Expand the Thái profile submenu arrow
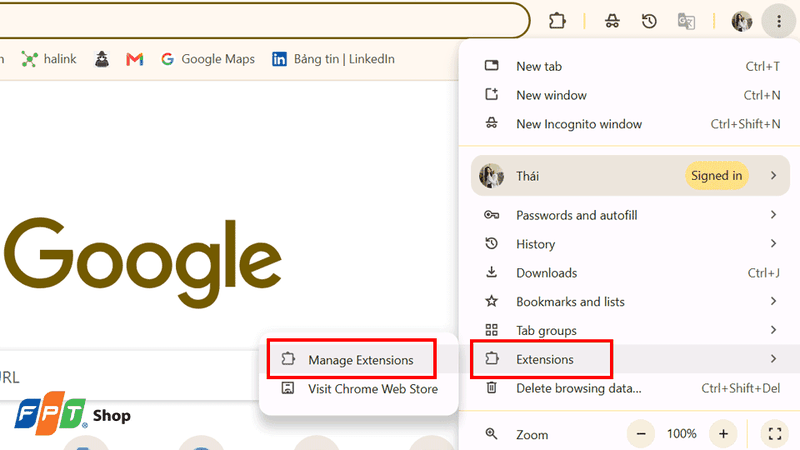This screenshot has width=800, height=450. pos(773,176)
